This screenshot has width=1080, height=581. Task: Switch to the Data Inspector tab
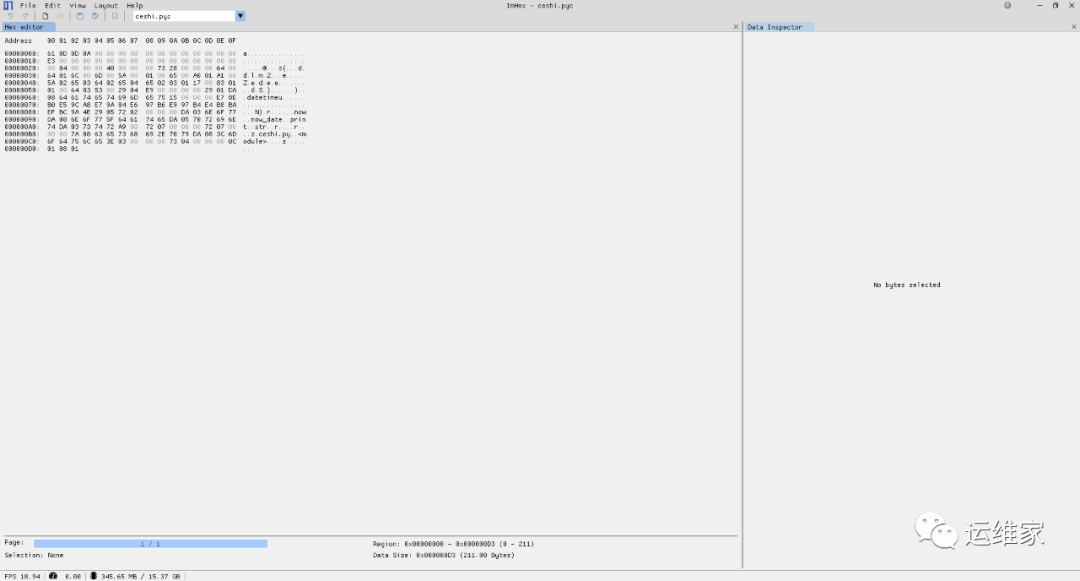[x=779, y=27]
